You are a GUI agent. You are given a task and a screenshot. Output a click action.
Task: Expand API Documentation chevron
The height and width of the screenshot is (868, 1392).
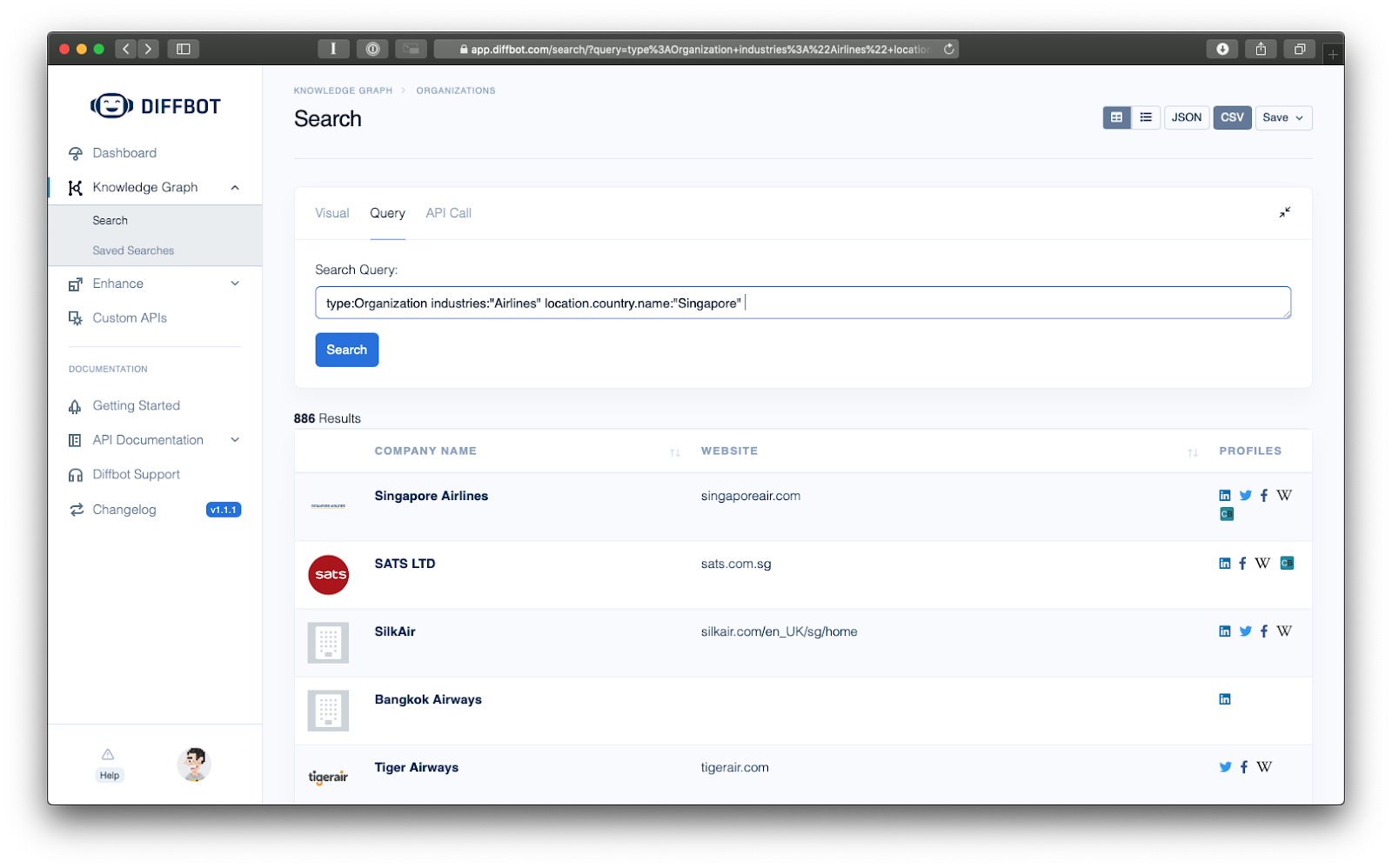235,440
